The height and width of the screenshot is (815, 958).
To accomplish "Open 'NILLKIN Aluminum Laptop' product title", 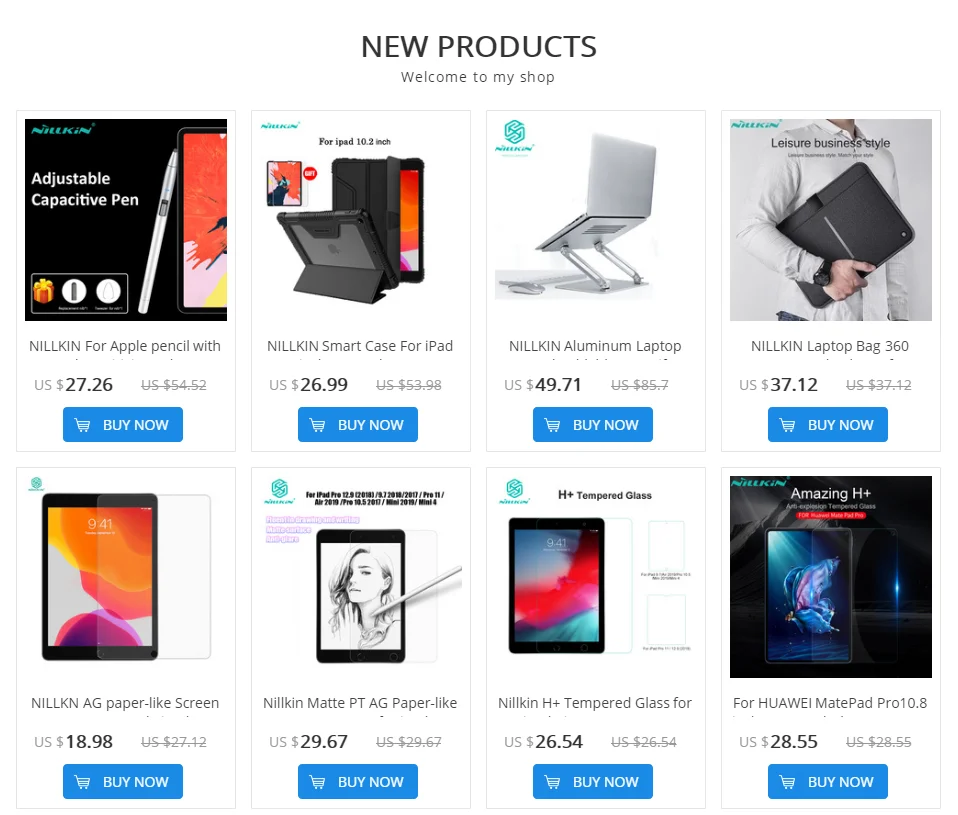I will [x=595, y=346].
